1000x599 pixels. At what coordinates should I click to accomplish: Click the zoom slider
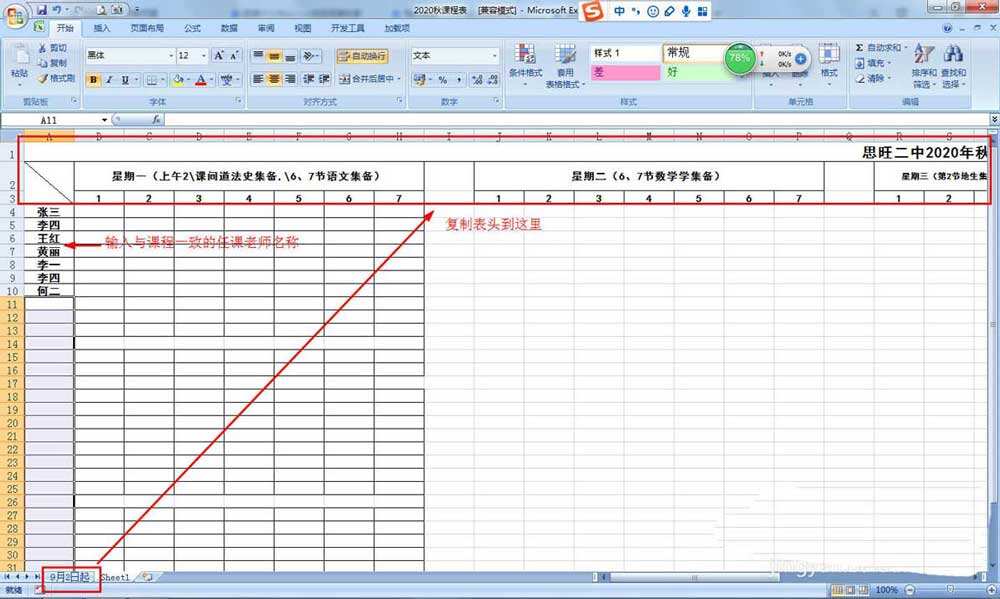click(x=950, y=590)
